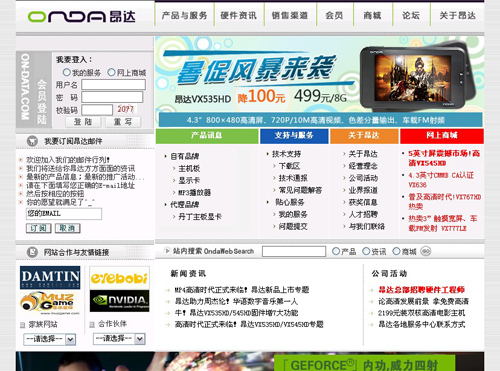The height and width of the screenshot is (371, 500).
Task: Click the round GO search icon
Action: coord(426,251)
